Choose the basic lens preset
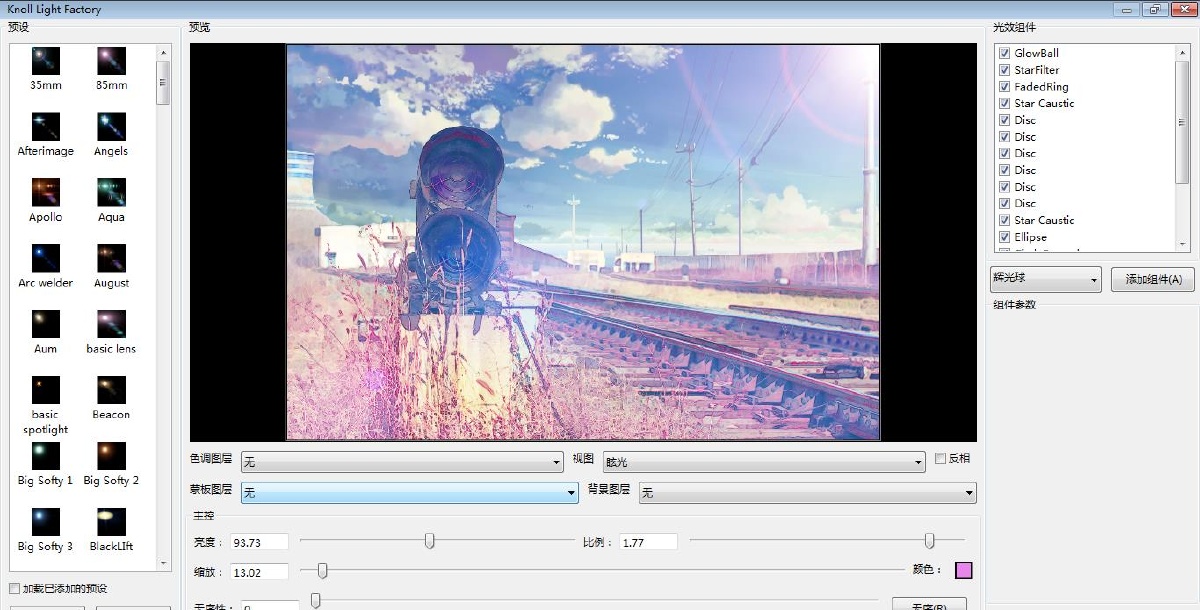Image resolution: width=1200 pixels, height=610 pixels. 111,324
